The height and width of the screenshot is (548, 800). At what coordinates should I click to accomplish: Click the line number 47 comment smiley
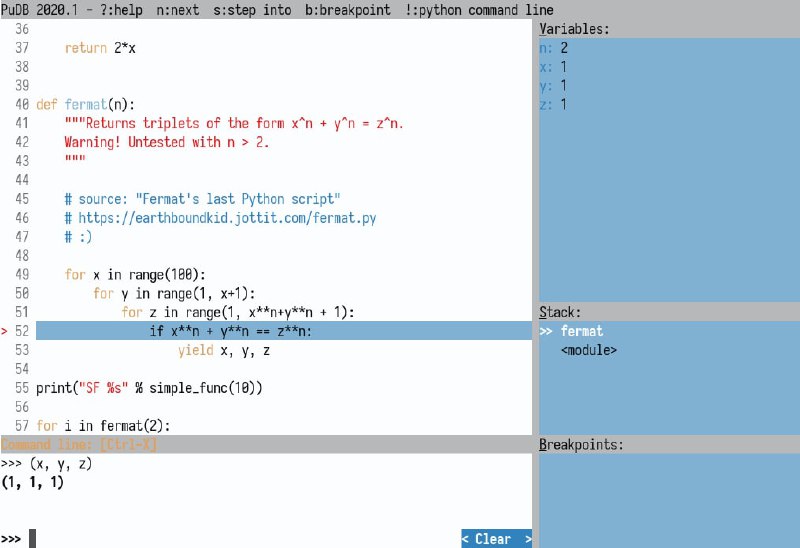click(x=78, y=237)
